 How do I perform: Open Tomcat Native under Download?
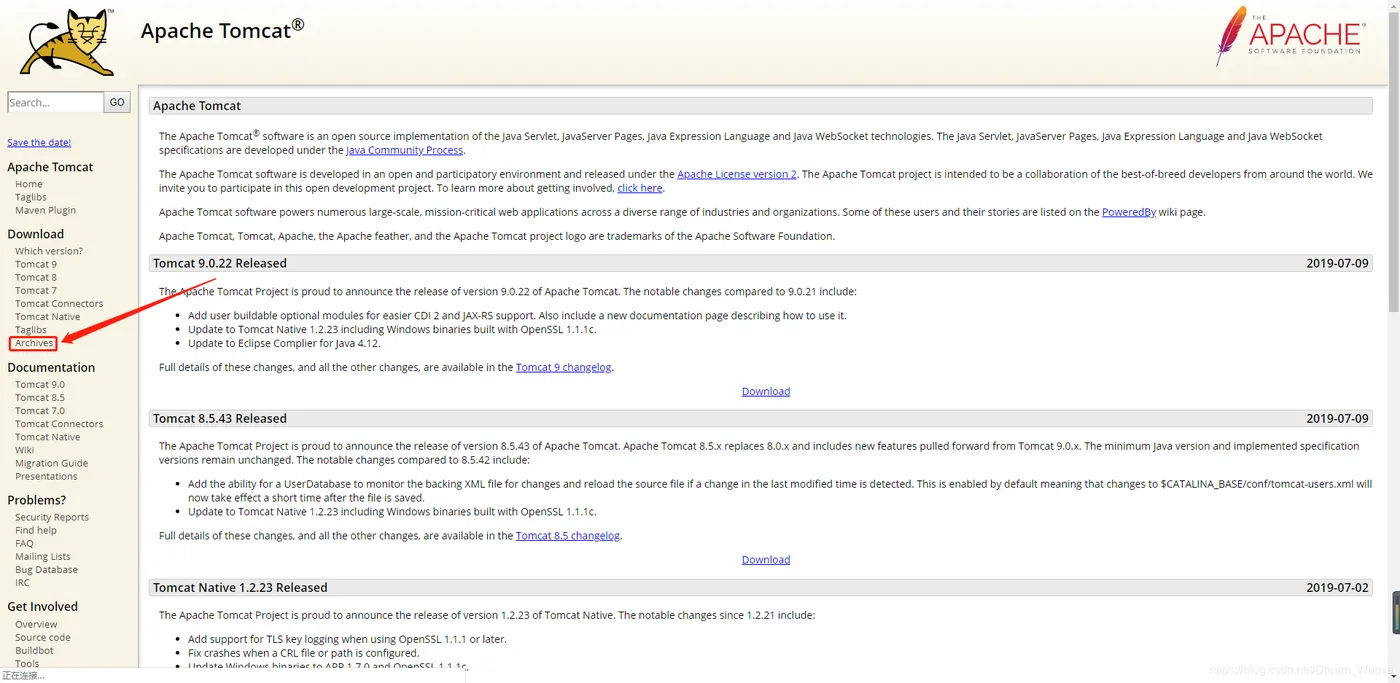(x=48, y=316)
